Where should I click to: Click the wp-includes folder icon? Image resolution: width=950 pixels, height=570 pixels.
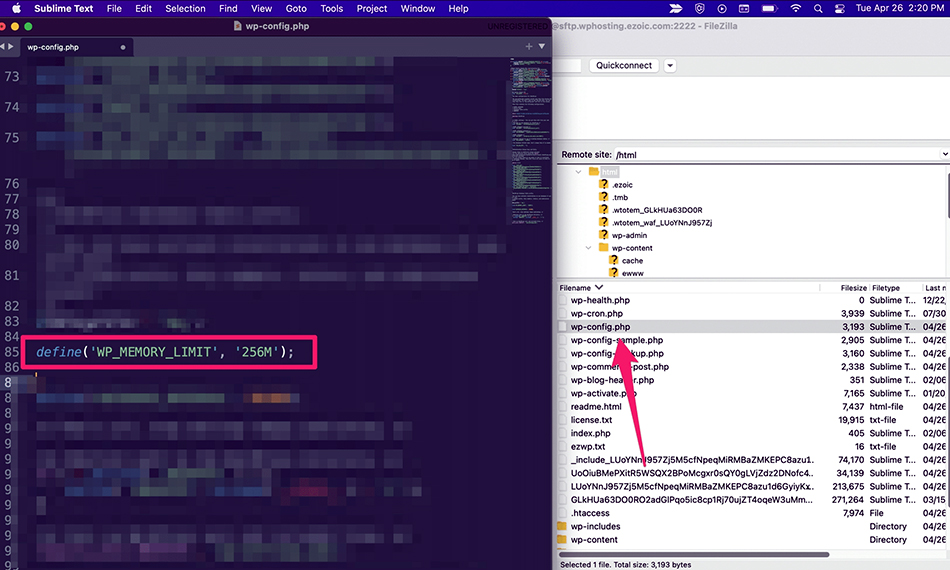pyautogui.click(x=562, y=526)
